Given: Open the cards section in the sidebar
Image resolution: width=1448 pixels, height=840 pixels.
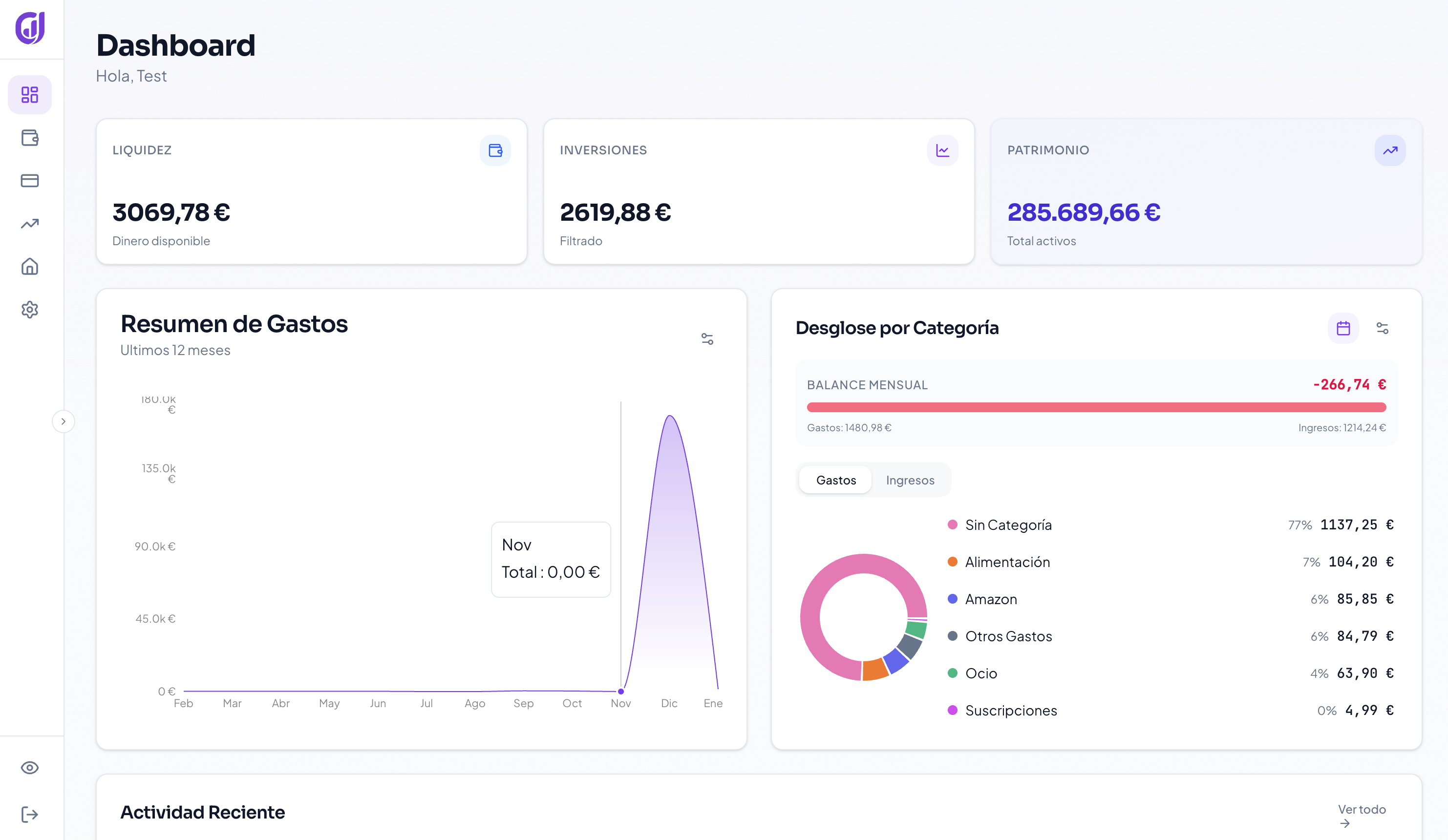Looking at the screenshot, I should (29, 180).
